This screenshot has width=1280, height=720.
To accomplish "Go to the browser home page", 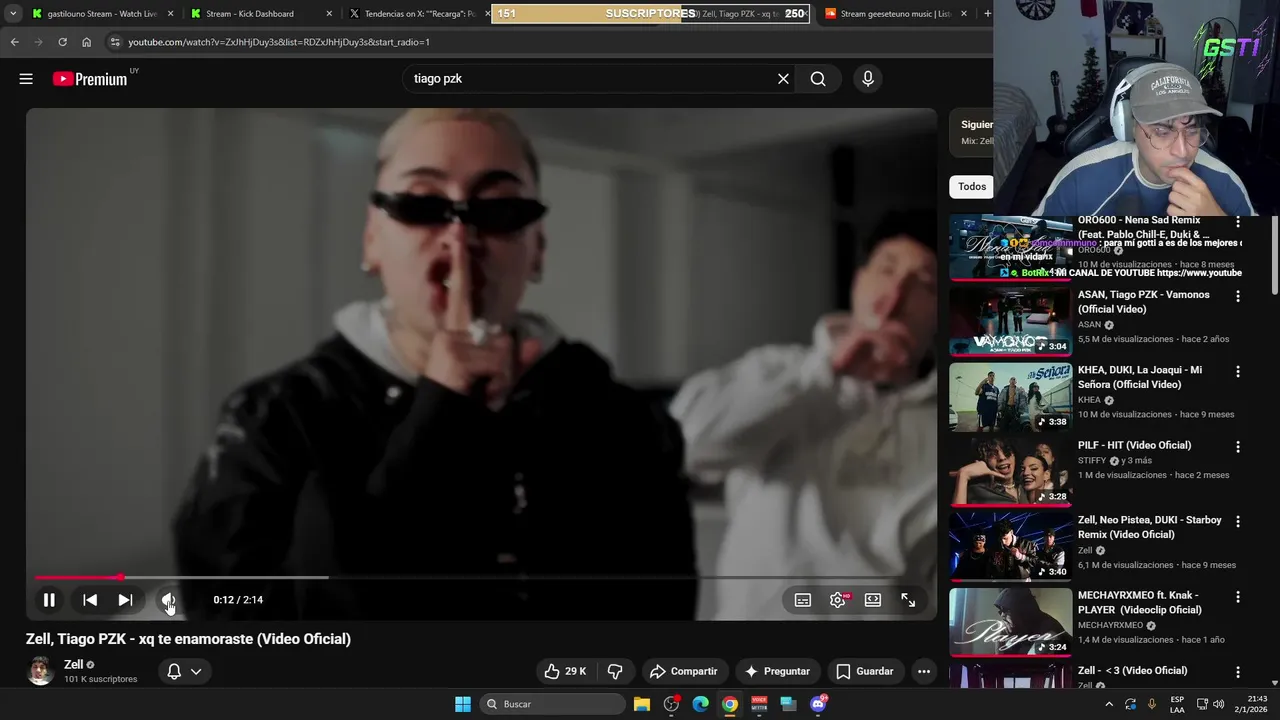I will click(x=86, y=42).
